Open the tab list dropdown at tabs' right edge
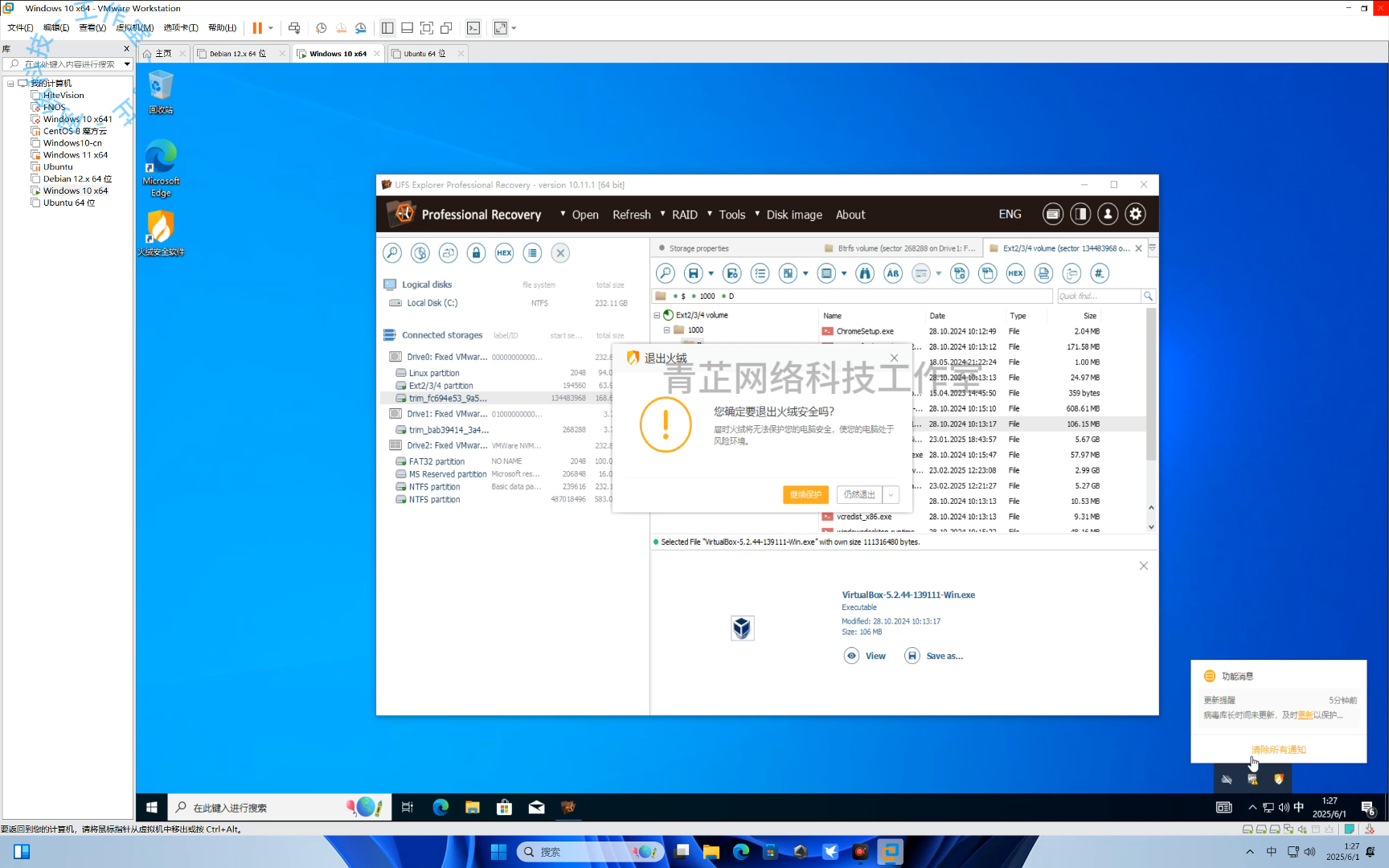 (x=1152, y=248)
